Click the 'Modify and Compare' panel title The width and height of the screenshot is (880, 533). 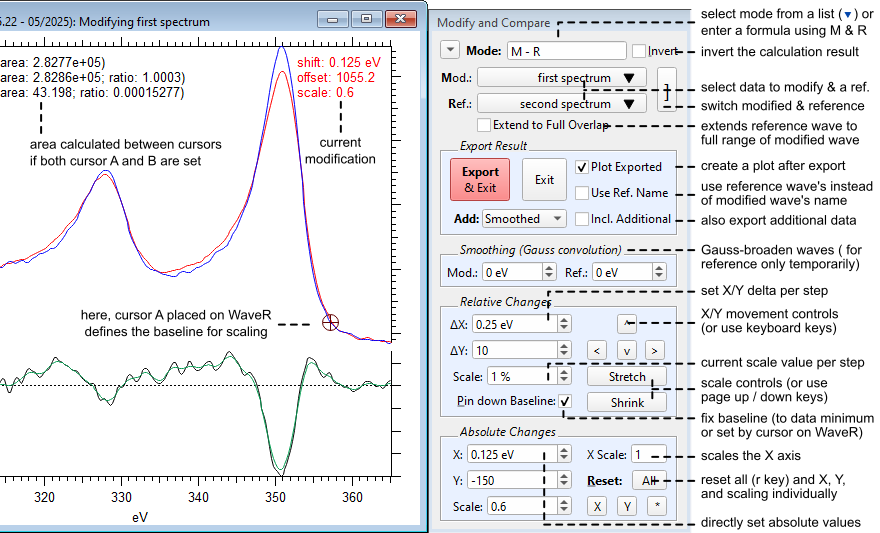[x=493, y=23]
